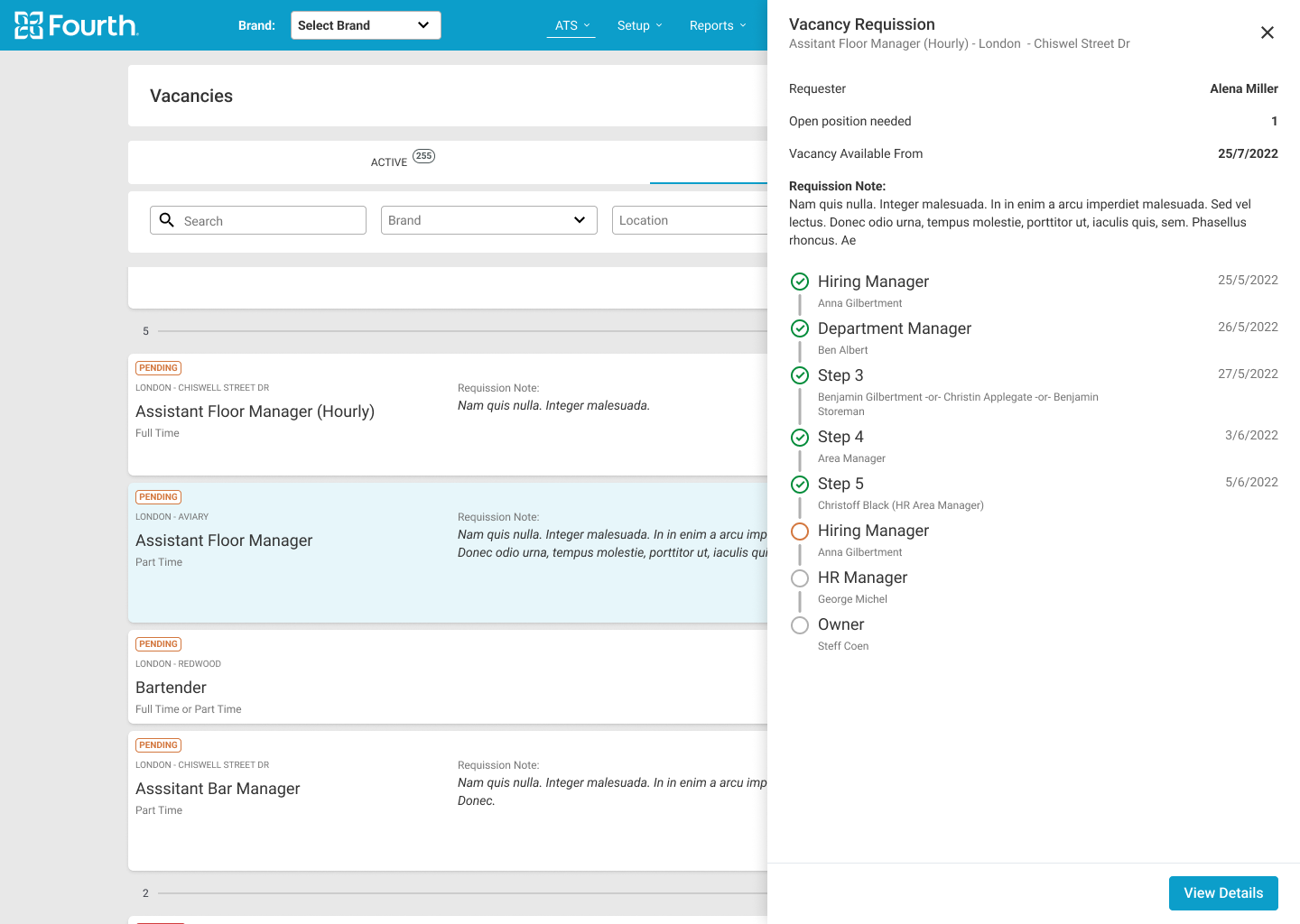This screenshot has height=924, width=1300.
Task: Click the pending Hiring Manager orange circle
Action: tap(800, 531)
